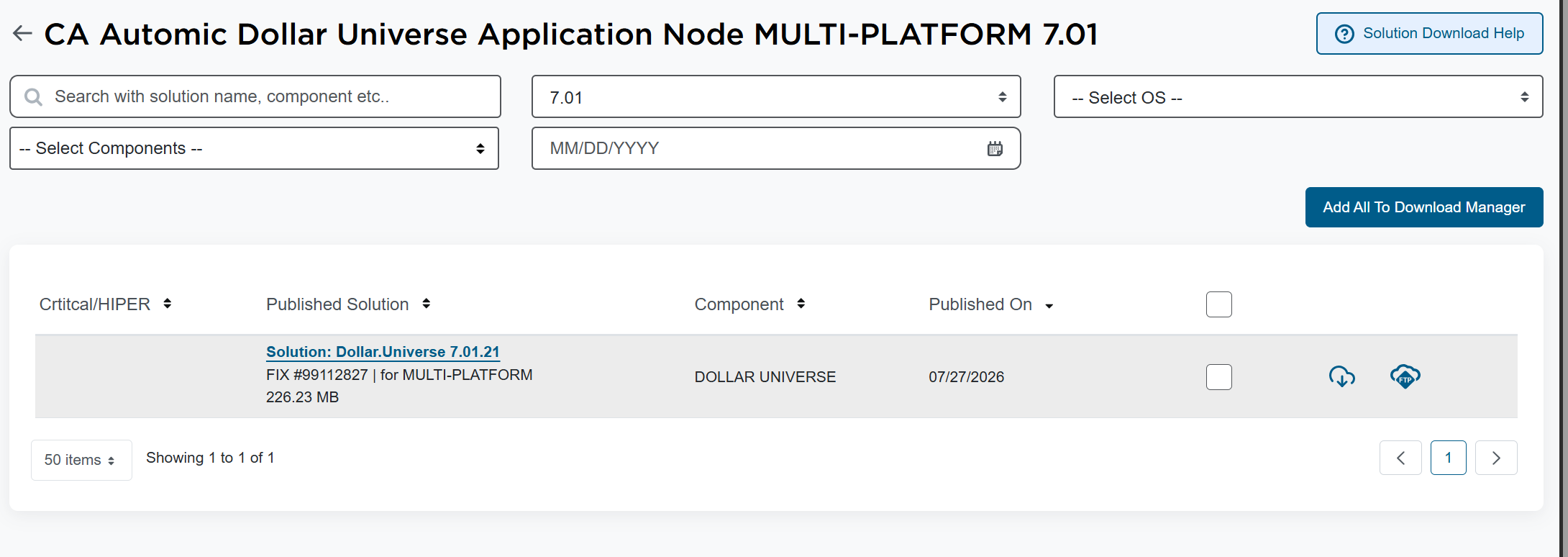This screenshot has width=1568, height=557.
Task: Click the back arrow beside page title
Action: coord(22,33)
